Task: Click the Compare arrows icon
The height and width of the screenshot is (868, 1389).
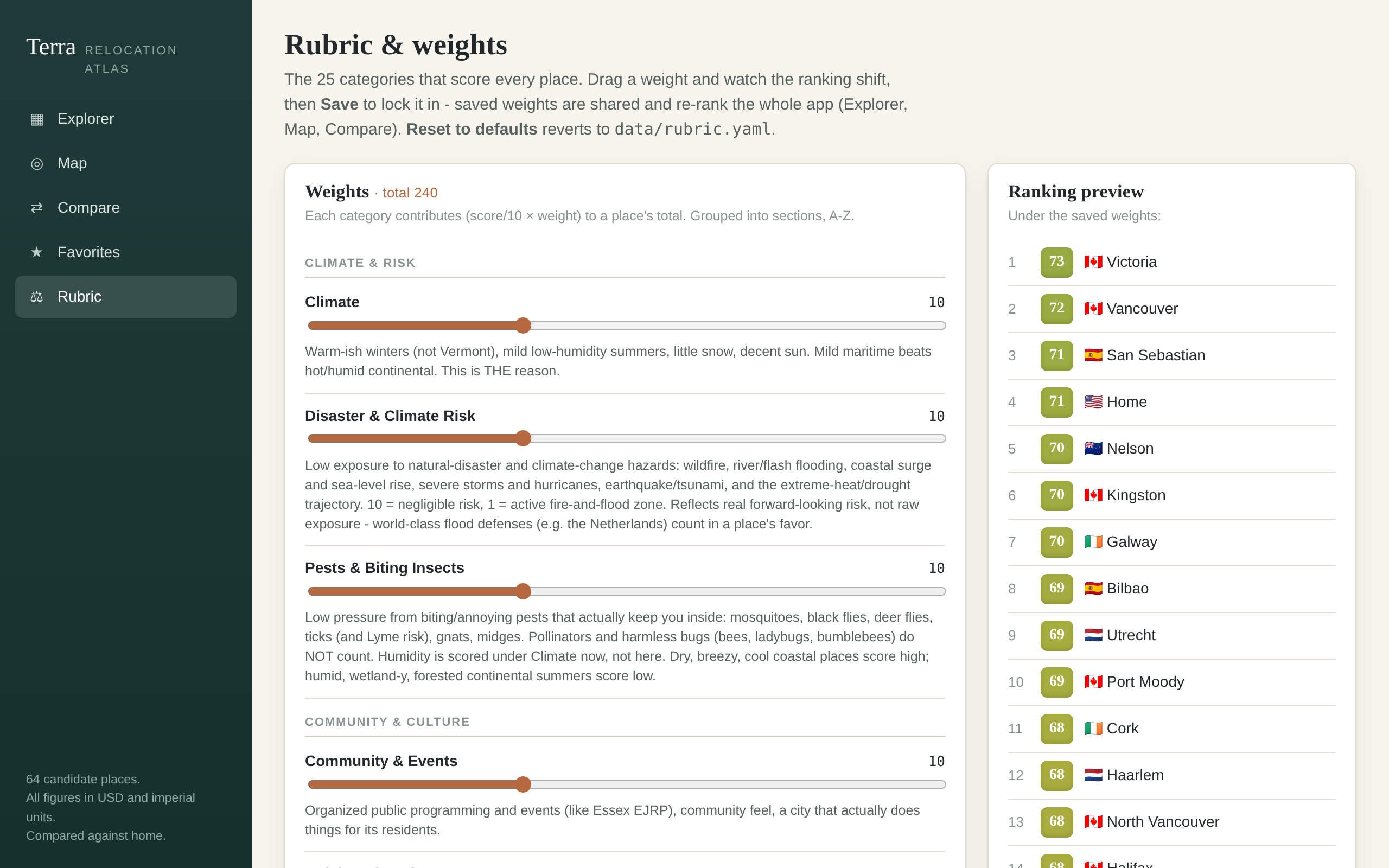Action: (37, 208)
